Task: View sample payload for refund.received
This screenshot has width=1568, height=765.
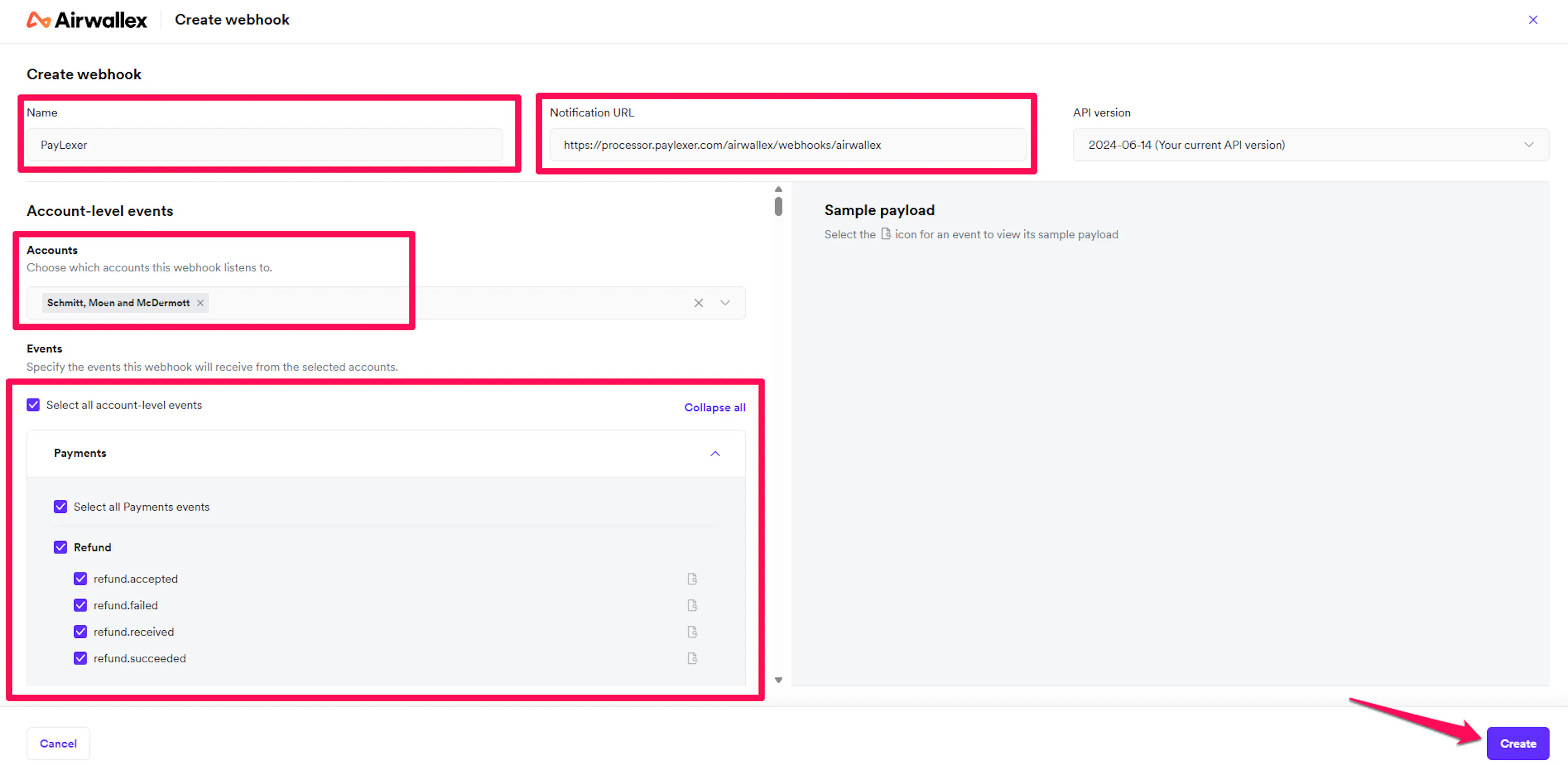Action: point(692,631)
